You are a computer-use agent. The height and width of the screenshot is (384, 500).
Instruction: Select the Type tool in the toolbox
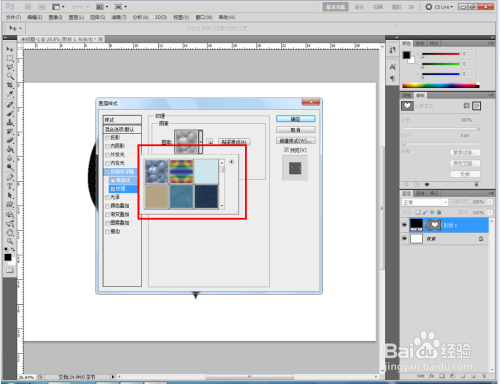(10, 186)
